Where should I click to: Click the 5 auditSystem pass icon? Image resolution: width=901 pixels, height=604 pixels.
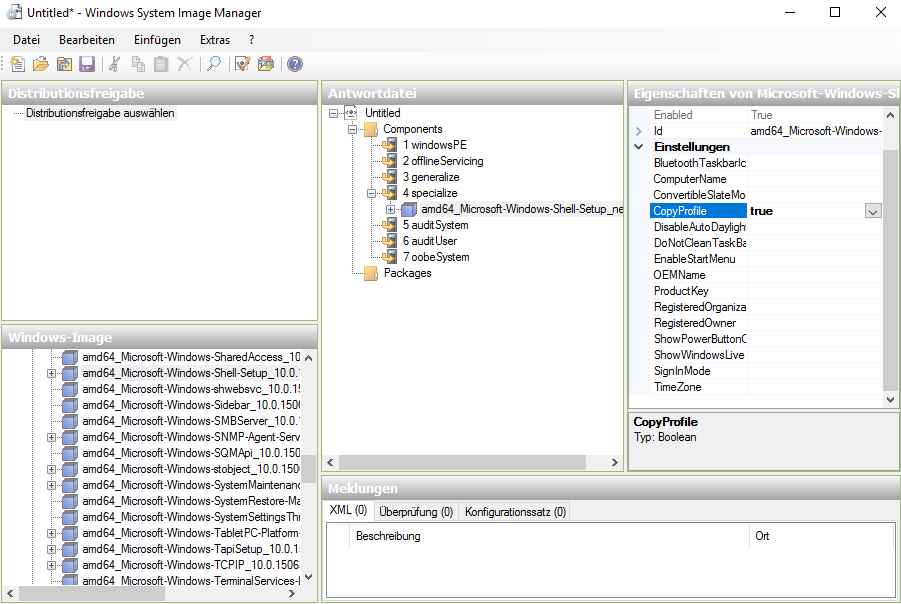pos(390,225)
